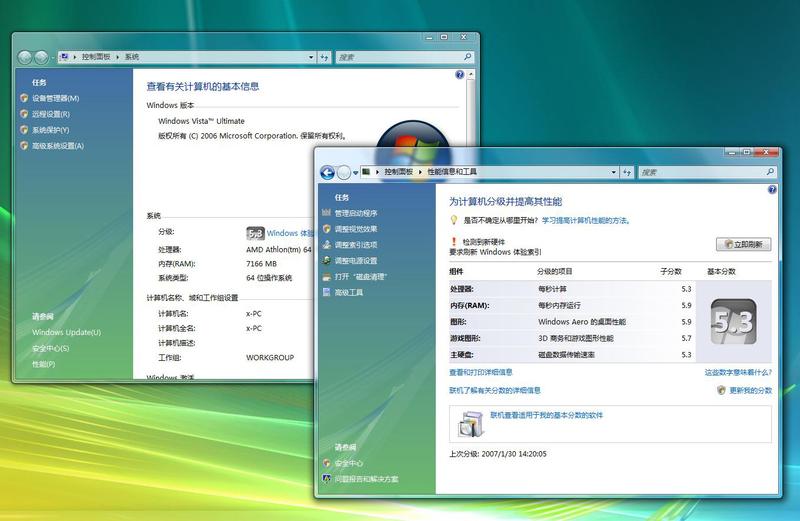
Task: Click 控制面板 breadcrumb in System window
Action: click(96, 57)
